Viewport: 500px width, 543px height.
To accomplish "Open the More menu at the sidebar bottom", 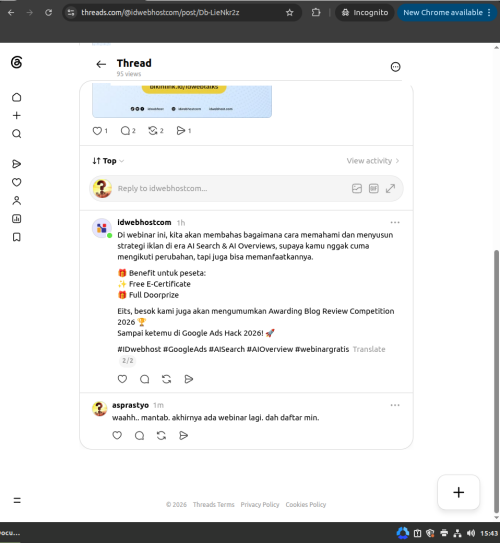I will coord(17,500).
